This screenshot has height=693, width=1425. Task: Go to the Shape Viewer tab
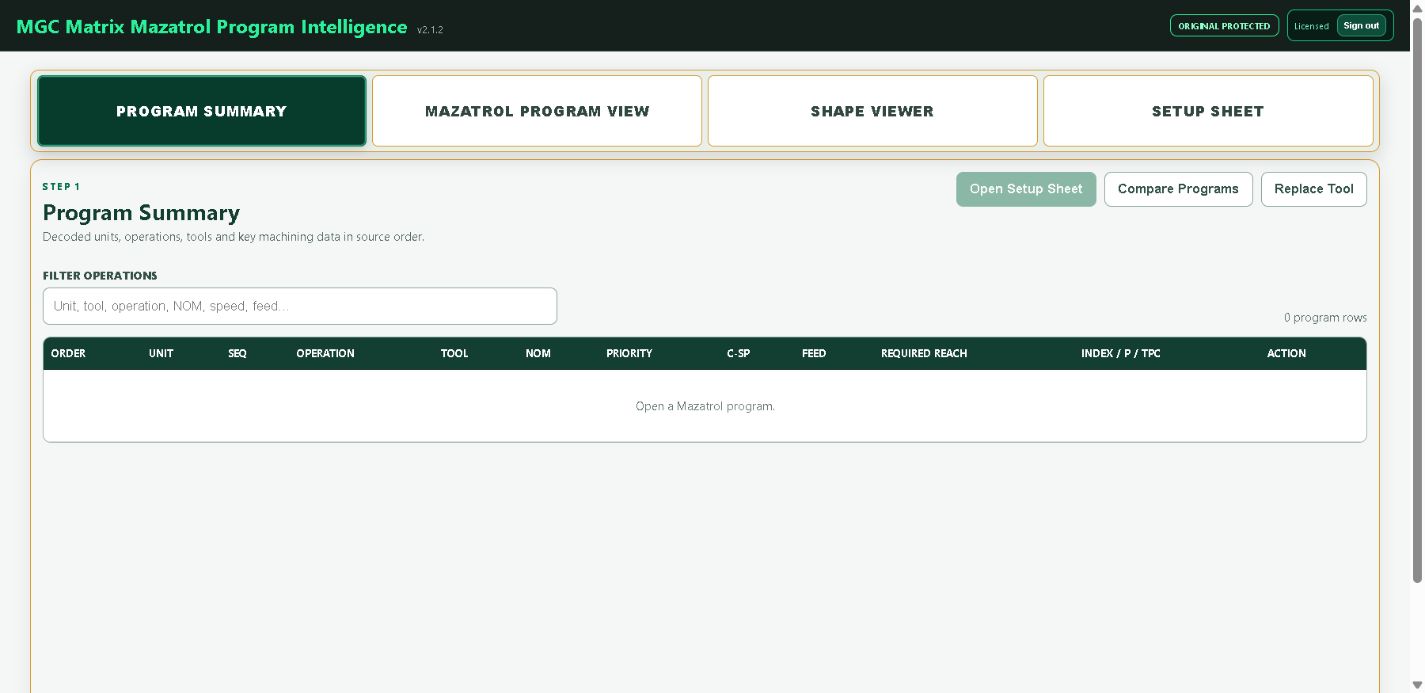point(872,111)
